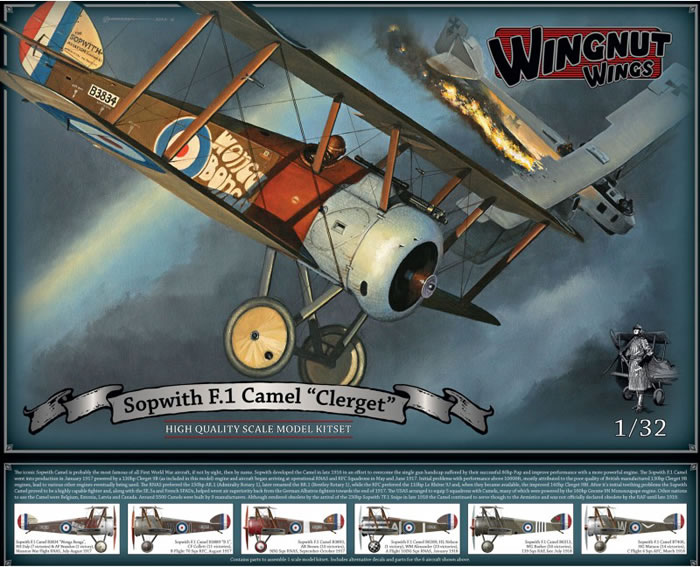Click the B3834 serial number on fuselage
Viewport: 700px width, 567px height.
click(104, 96)
